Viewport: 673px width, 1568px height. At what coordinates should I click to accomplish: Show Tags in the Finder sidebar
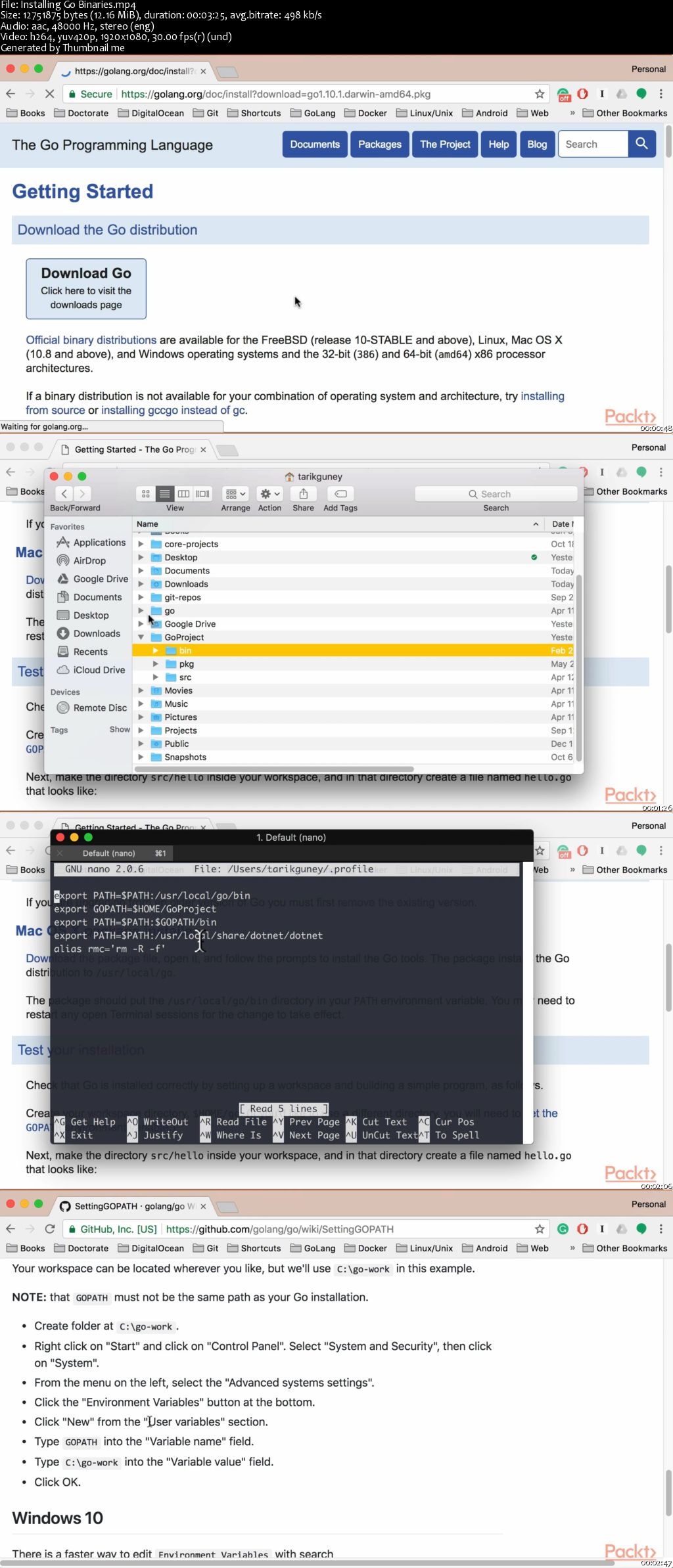pos(120,729)
